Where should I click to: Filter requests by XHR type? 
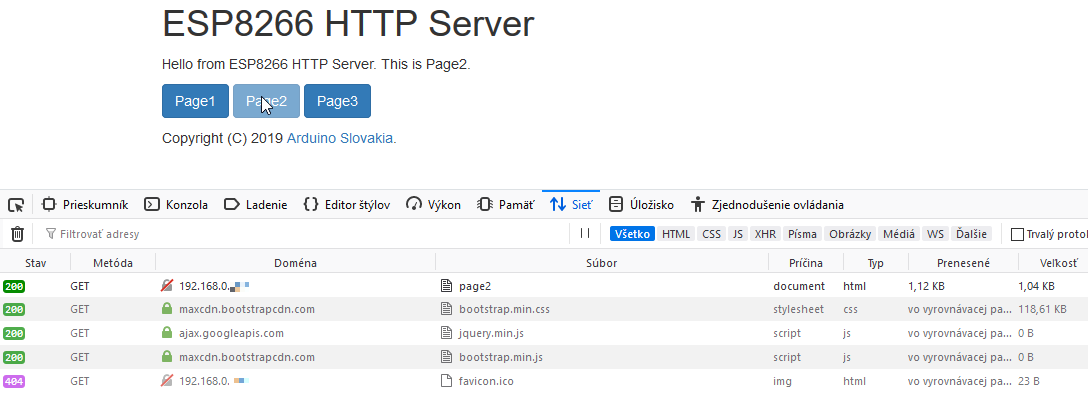click(x=765, y=234)
